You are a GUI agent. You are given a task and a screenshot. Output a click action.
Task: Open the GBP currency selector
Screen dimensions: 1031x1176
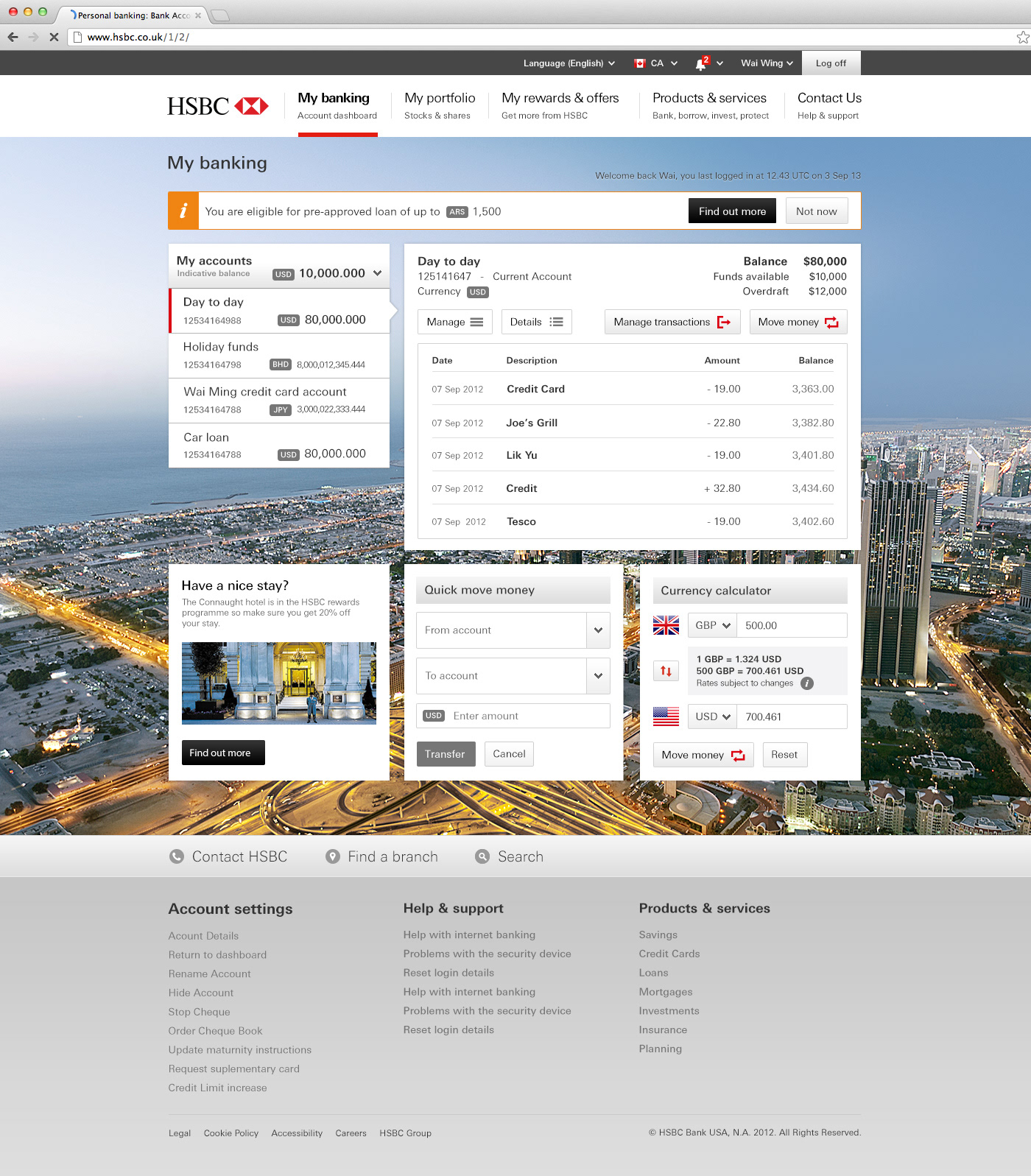pyautogui.click(x=712, y=625)
